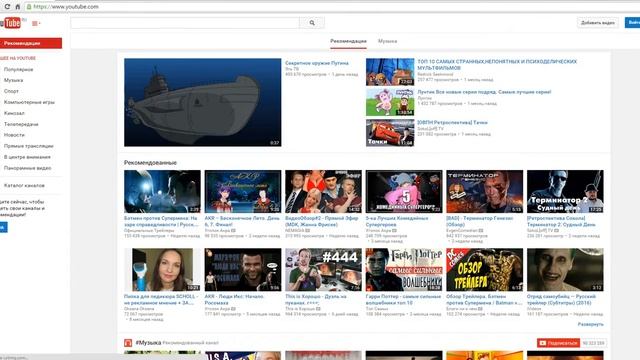Open the AKR Люди Икс Росомаха thumbnail

(243, 270)
